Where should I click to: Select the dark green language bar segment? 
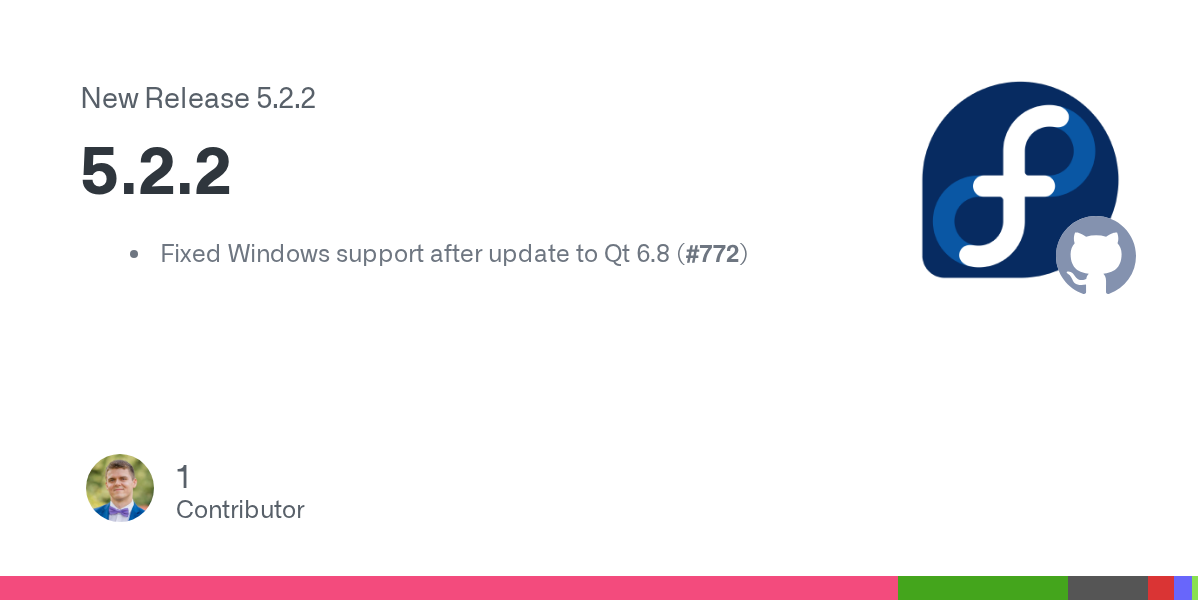(982, 588)
